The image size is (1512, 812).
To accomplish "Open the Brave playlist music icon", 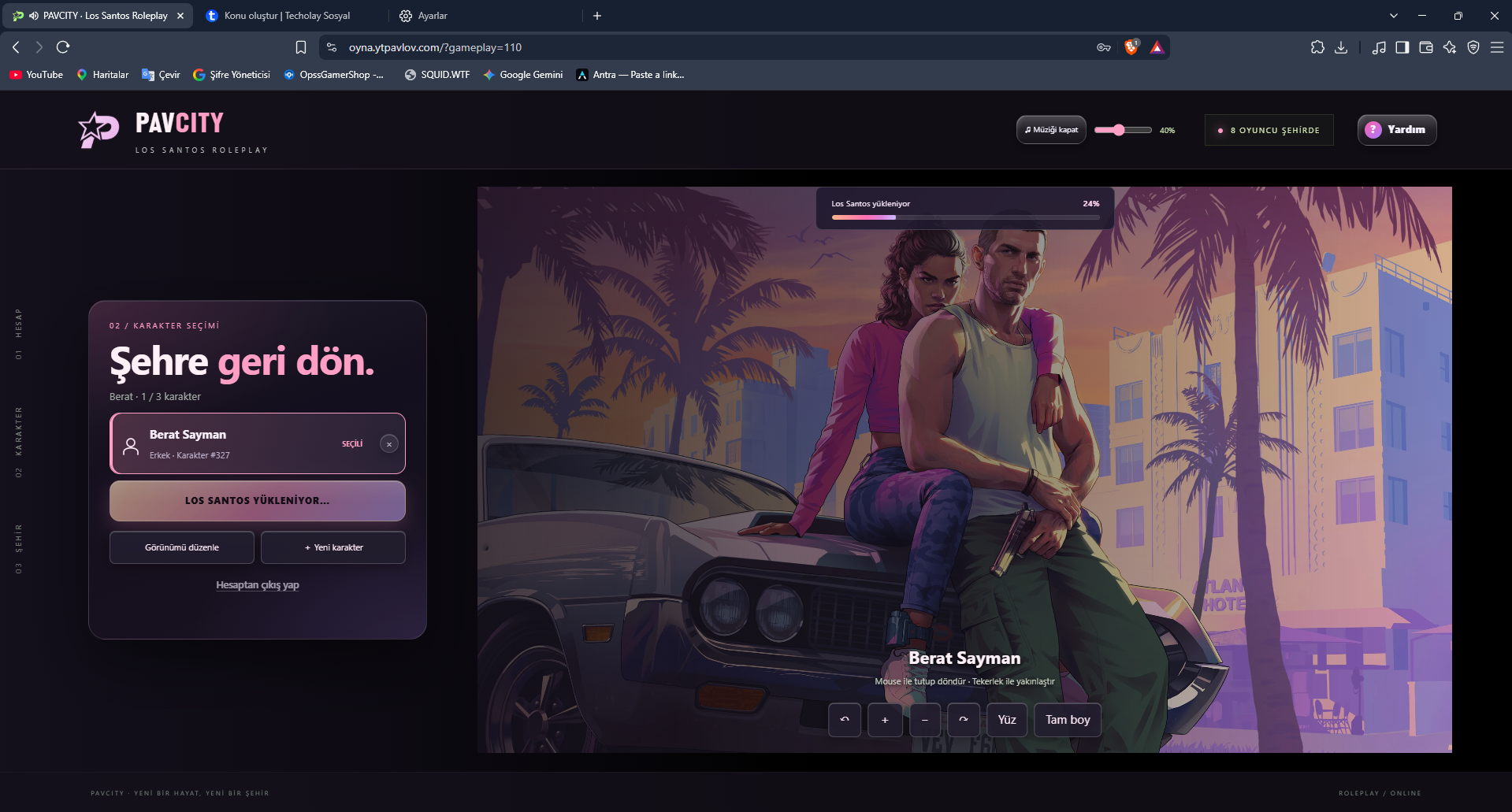I will click(1379, 47).
